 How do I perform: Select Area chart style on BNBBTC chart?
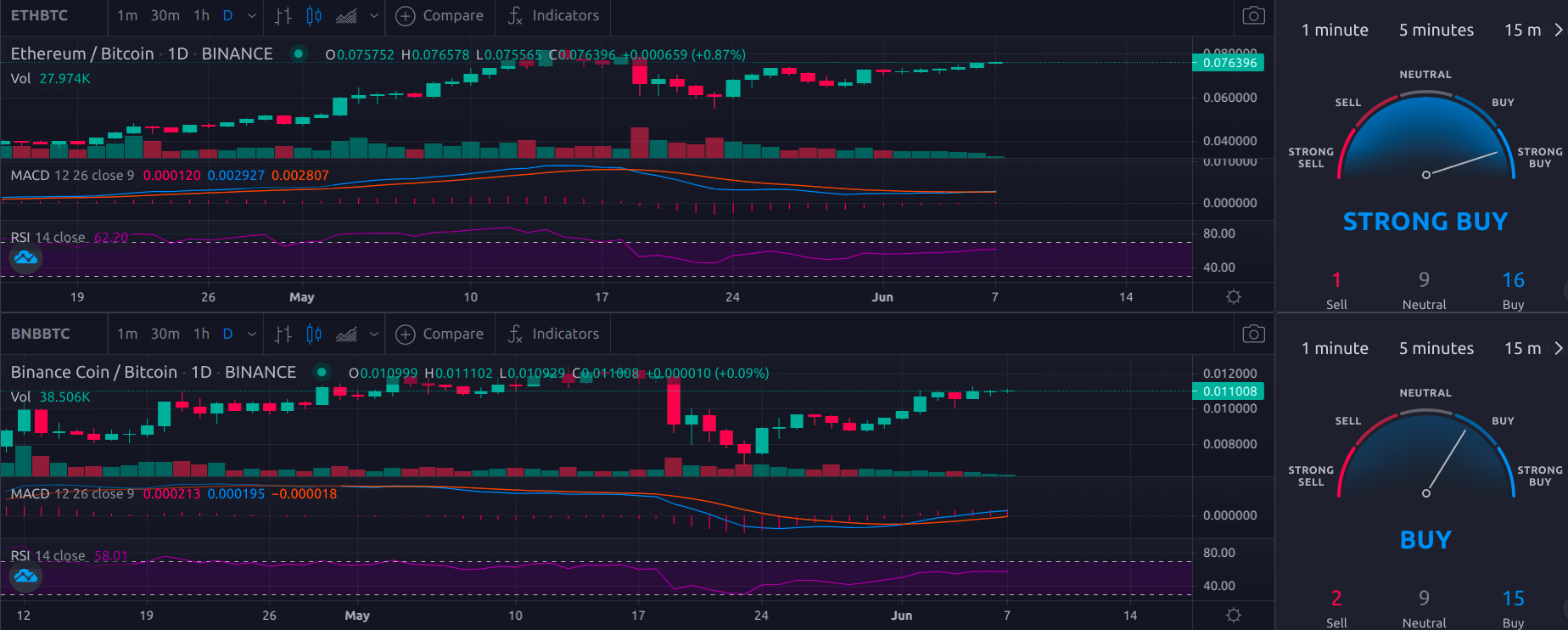(x=346, y=334)
